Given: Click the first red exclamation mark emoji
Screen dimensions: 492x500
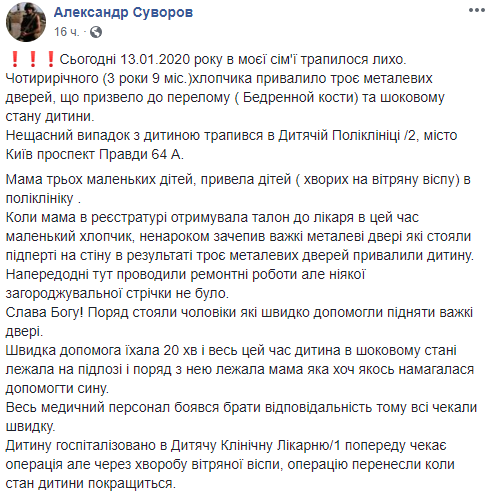Looking at the screenshot, I should [15, 59].
